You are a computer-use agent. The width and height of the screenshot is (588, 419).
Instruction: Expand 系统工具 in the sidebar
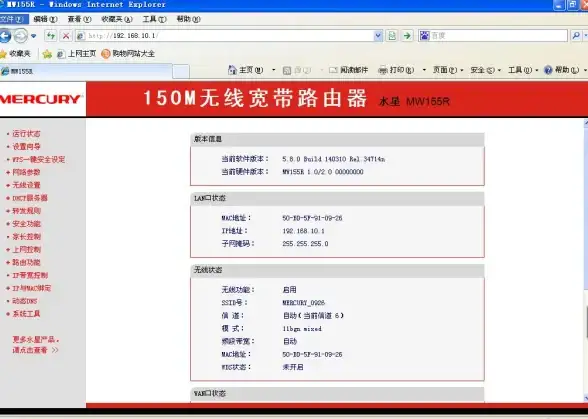[26, 314]
